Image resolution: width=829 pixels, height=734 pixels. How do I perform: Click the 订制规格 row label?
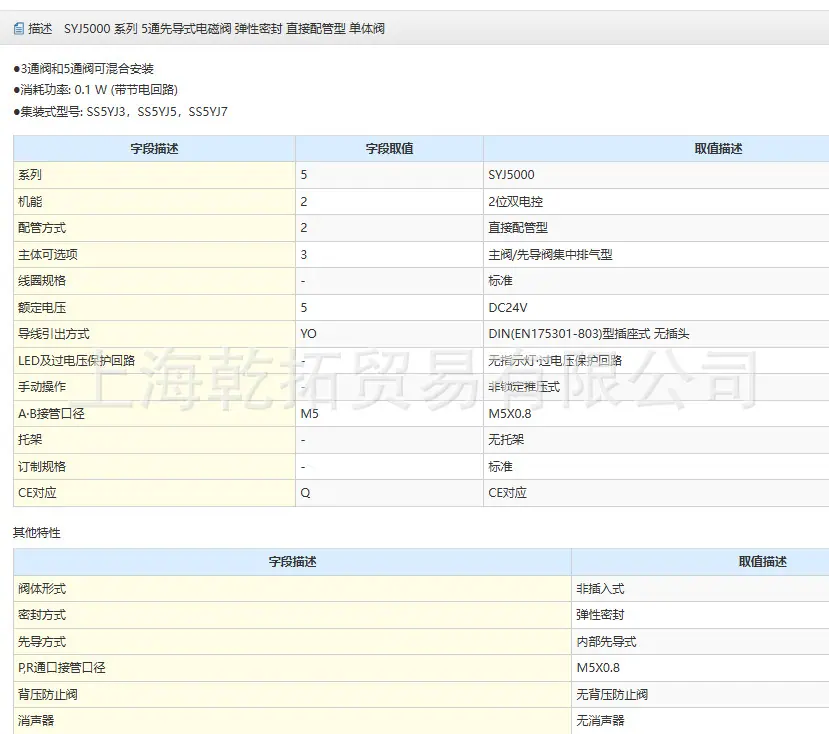coord(42,466)
